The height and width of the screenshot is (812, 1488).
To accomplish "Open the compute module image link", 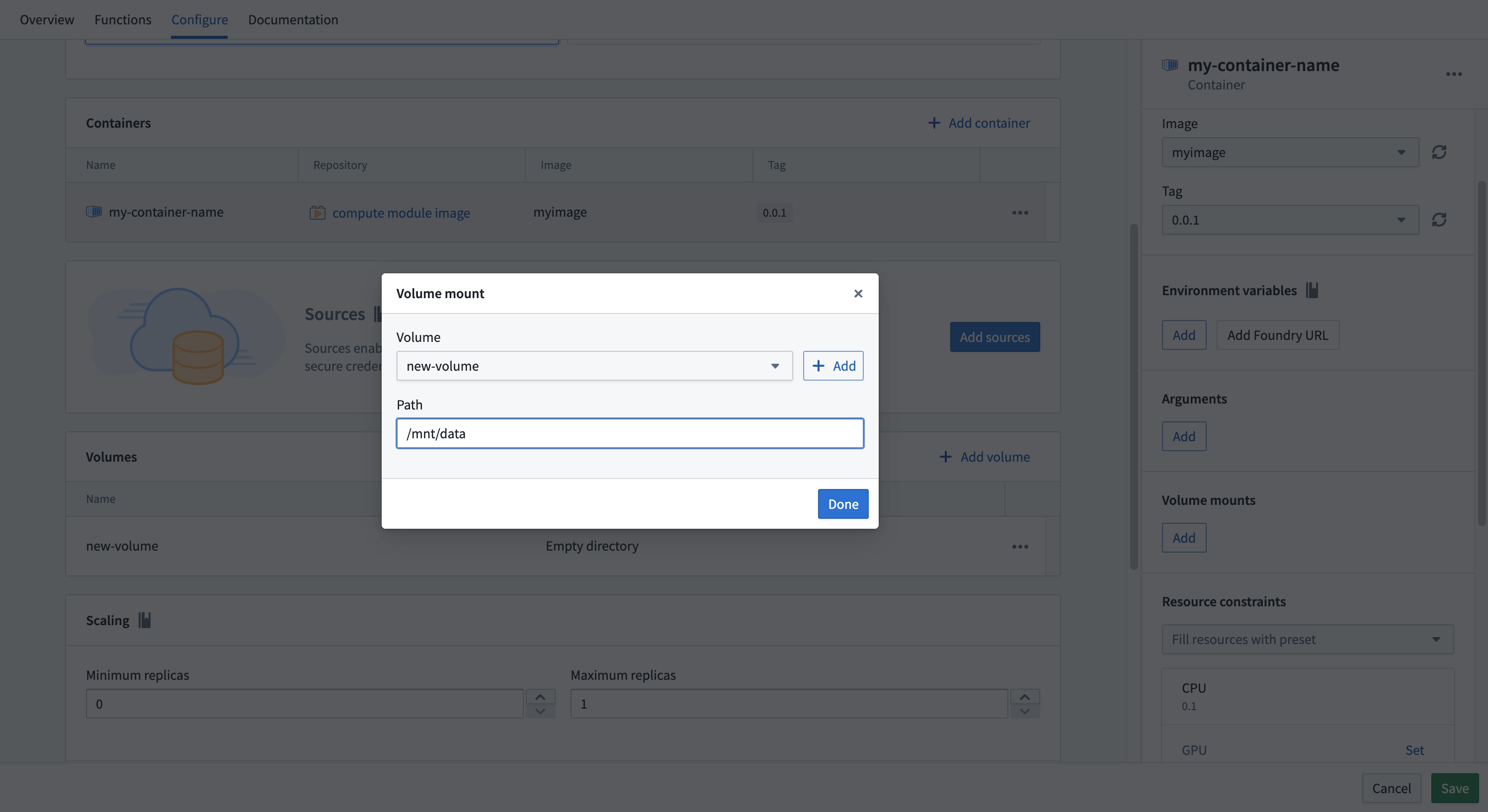I will point(401,212).
